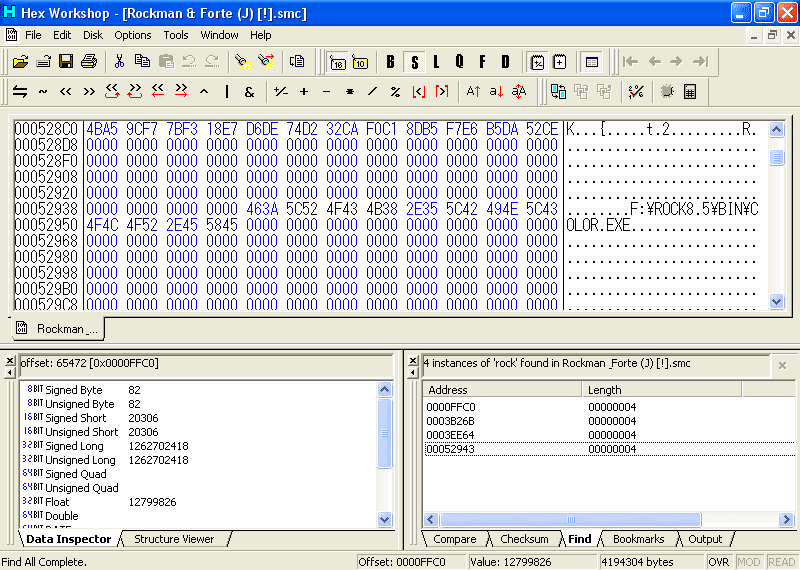Select Byte view mode B
800x570 pixels.
click(x=391, y=62)
